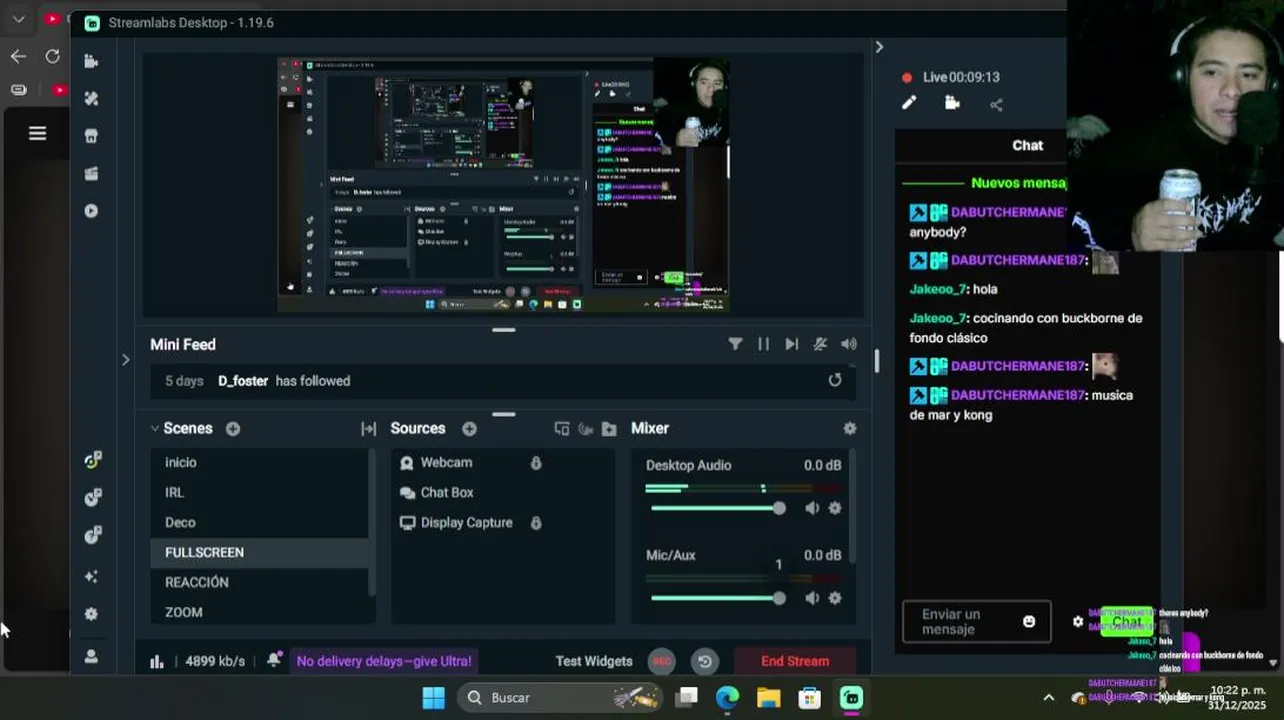
Task: Open the performance stats bar-chart icon
Action: pos(157,661)
